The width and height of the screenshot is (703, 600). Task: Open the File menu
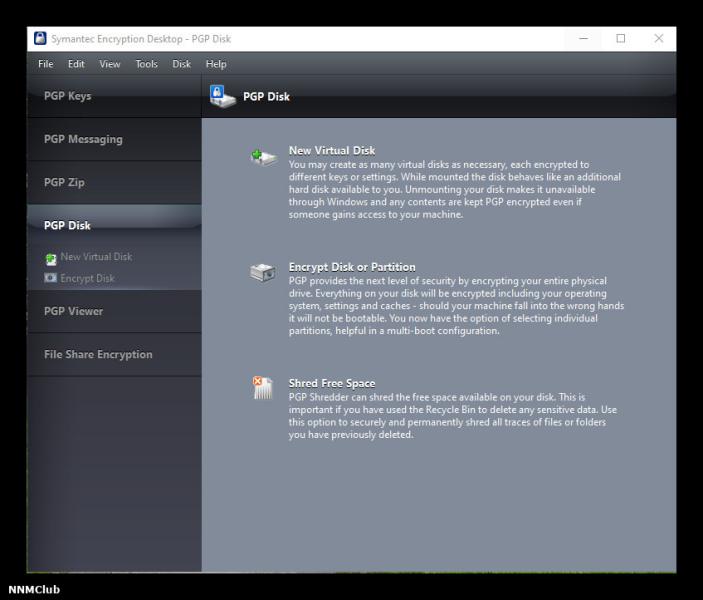coord(46,64)
